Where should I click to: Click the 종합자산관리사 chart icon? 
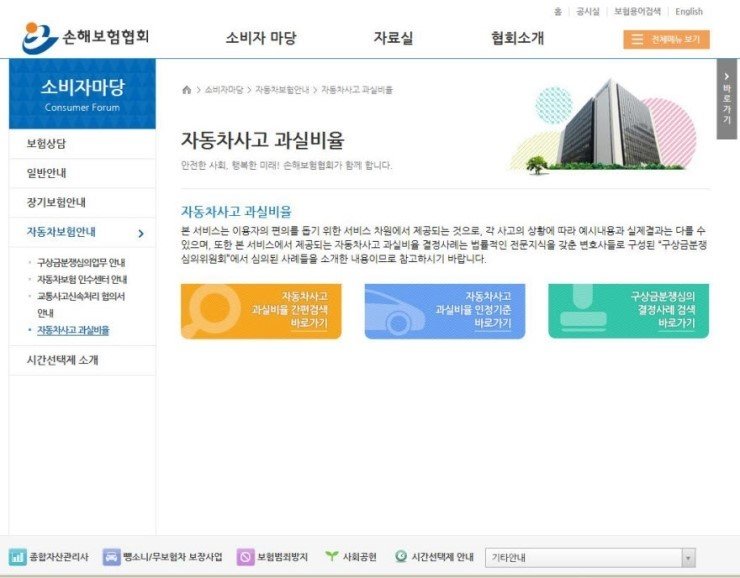point(17,557)
